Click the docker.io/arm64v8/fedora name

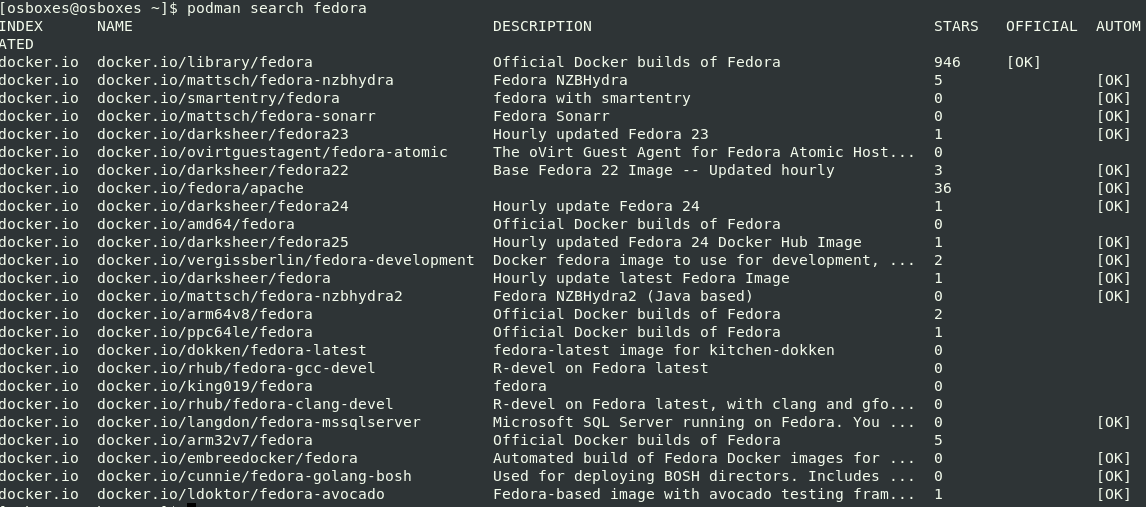click(x=205, y=314)
